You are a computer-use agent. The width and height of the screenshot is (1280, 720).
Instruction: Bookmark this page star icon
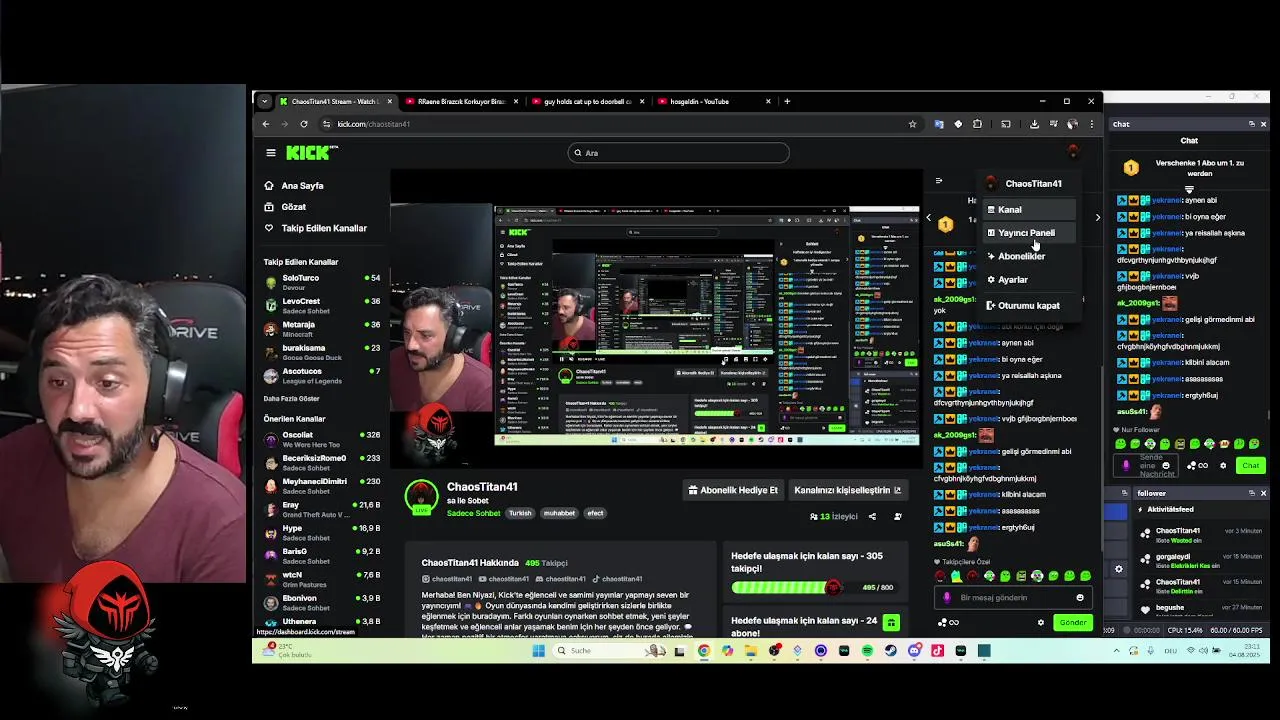[x=912, y=124]
